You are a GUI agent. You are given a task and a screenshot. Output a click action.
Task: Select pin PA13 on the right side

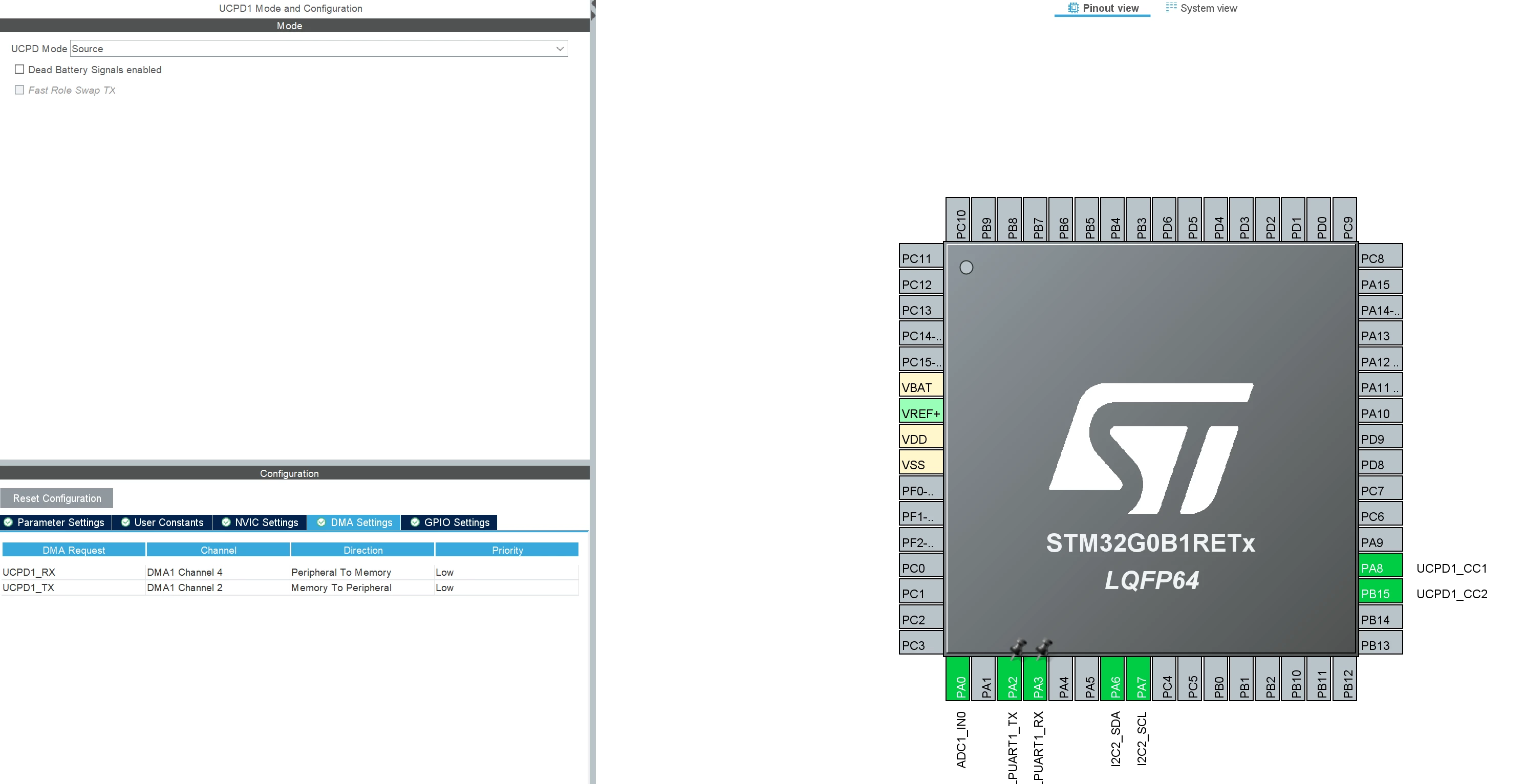tap(1381, 334)
